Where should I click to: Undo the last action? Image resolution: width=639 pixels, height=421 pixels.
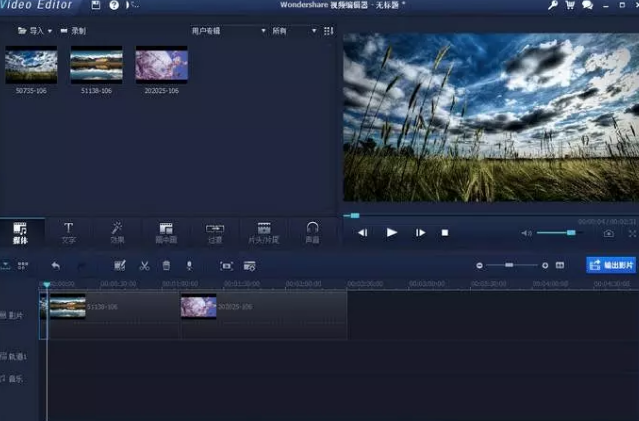pyautogui.click(x=56, y=266)
